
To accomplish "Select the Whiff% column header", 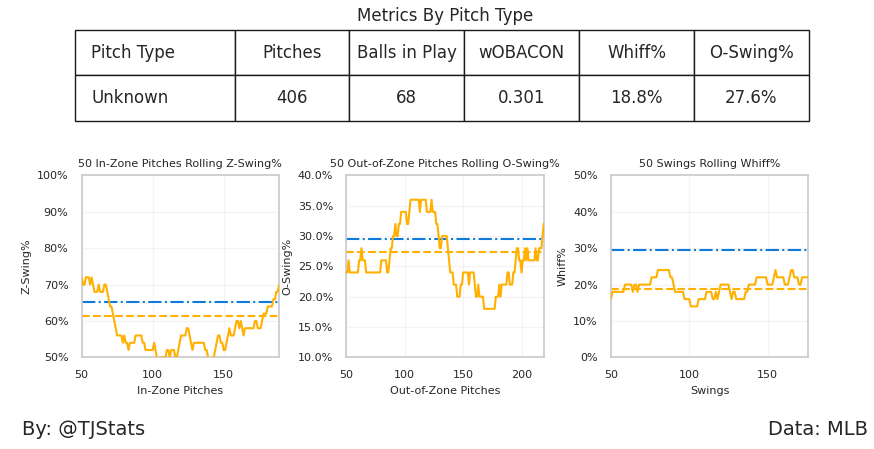I will tap(636, 53).
